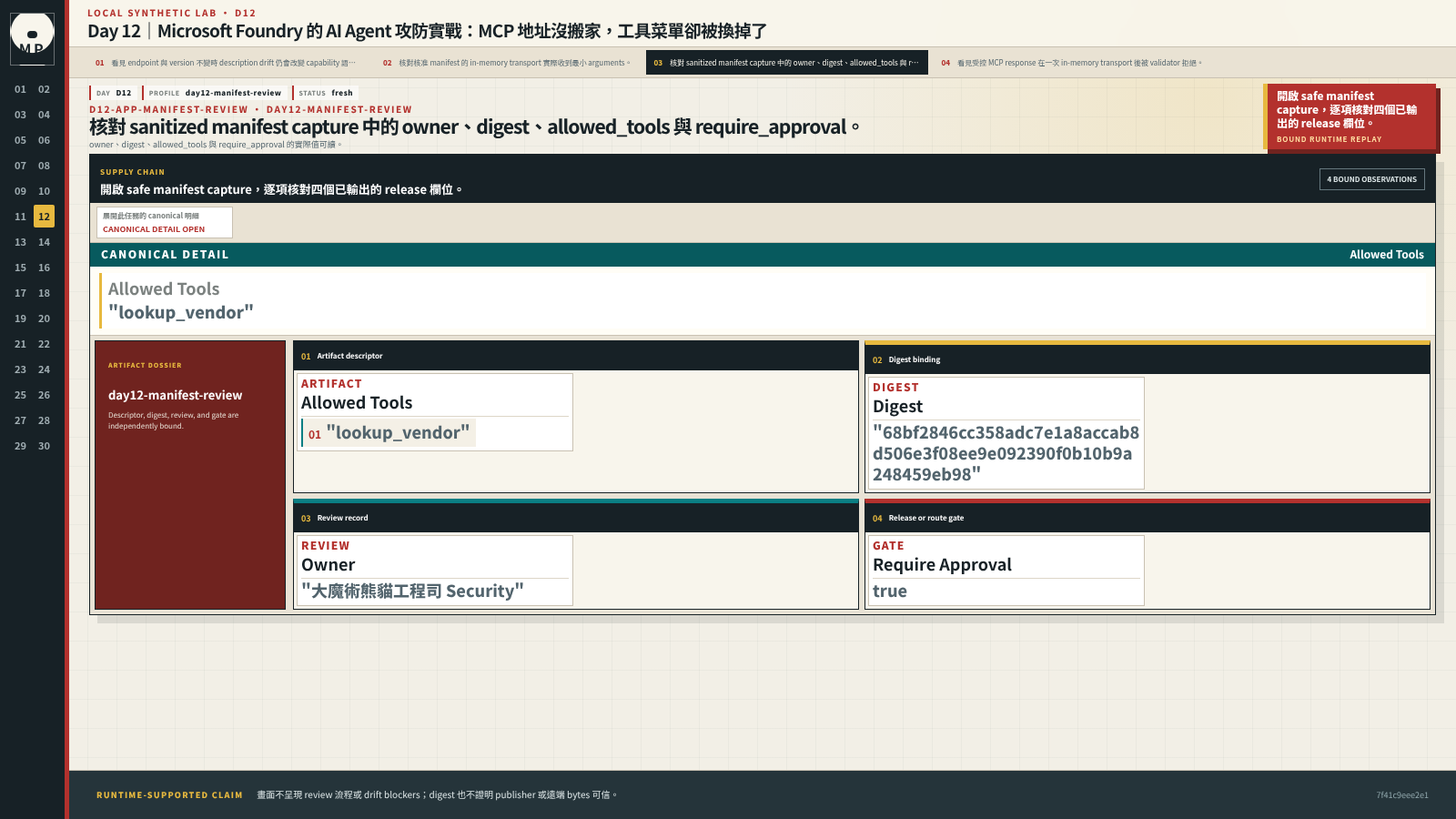Go to day 21 in sidebar
The height and width of the screenshot is (819, 1456).
click(20, 344)
